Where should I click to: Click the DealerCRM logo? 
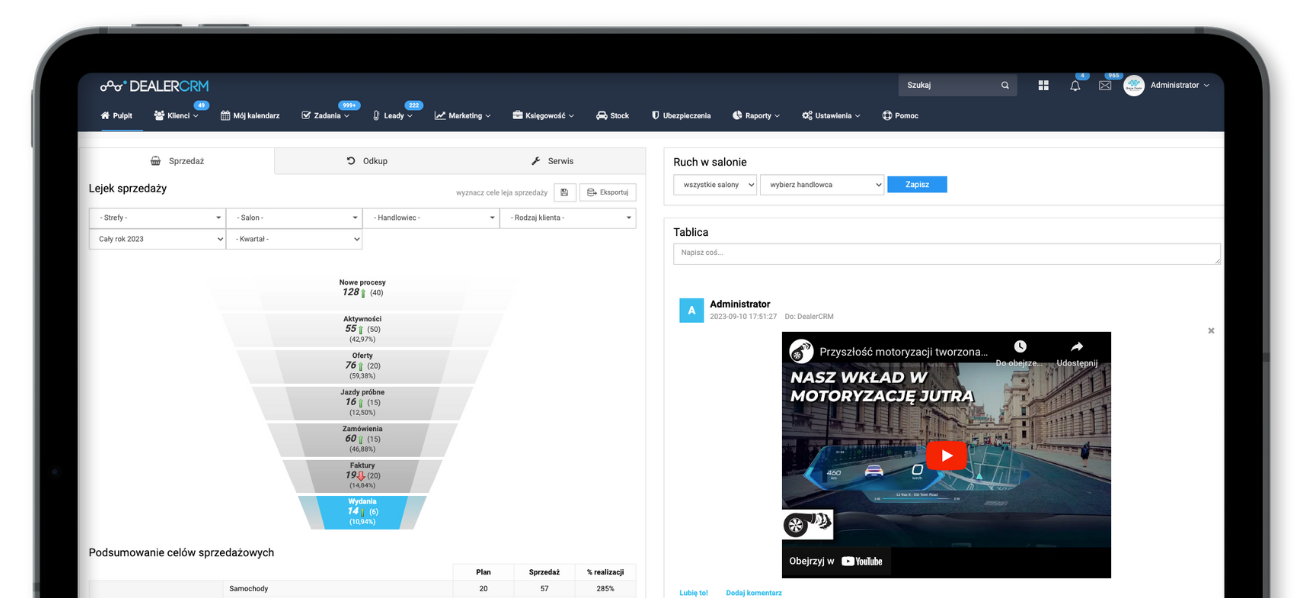coord(154,86)
